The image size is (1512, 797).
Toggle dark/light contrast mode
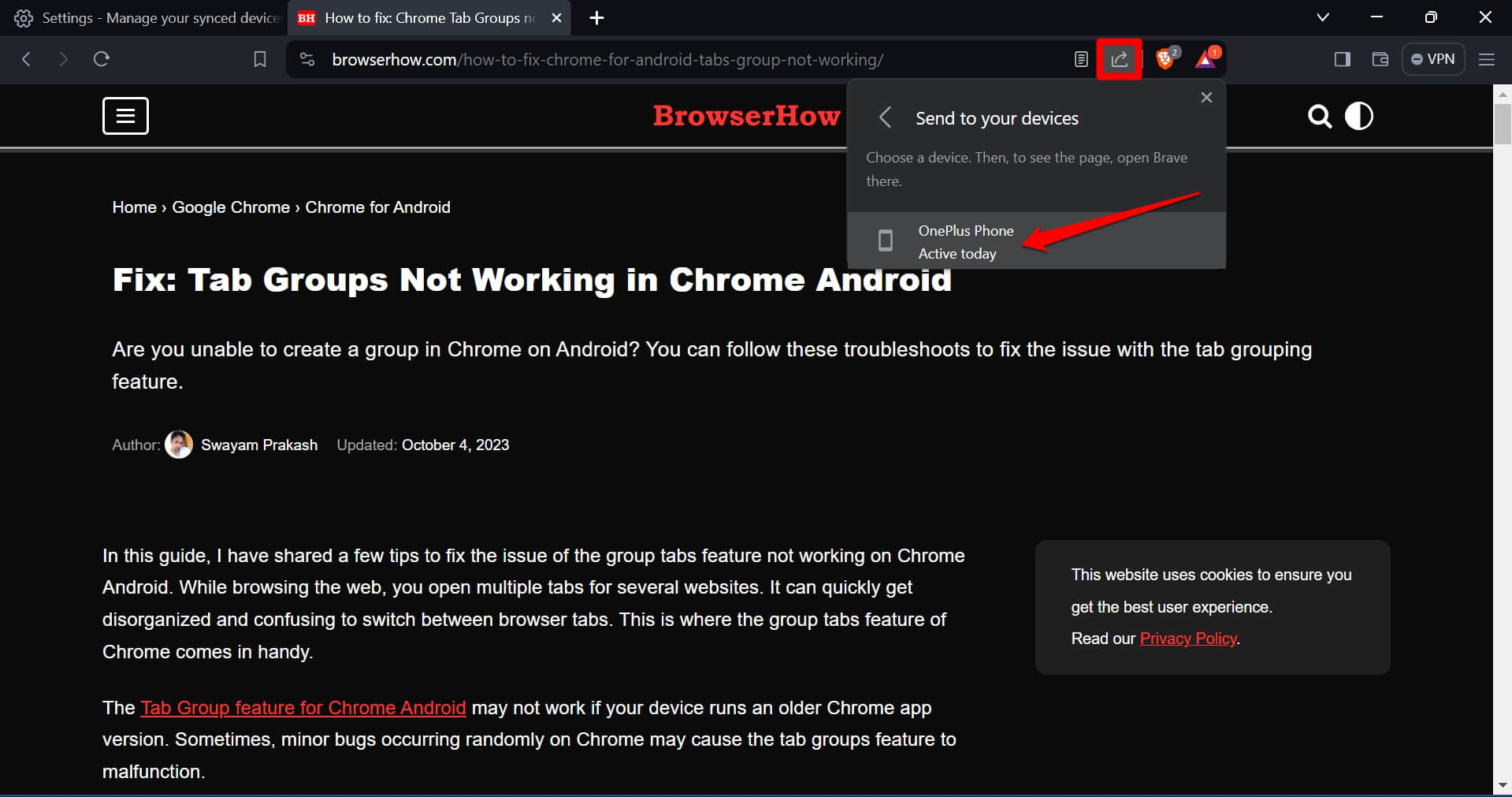(1358, 116)
